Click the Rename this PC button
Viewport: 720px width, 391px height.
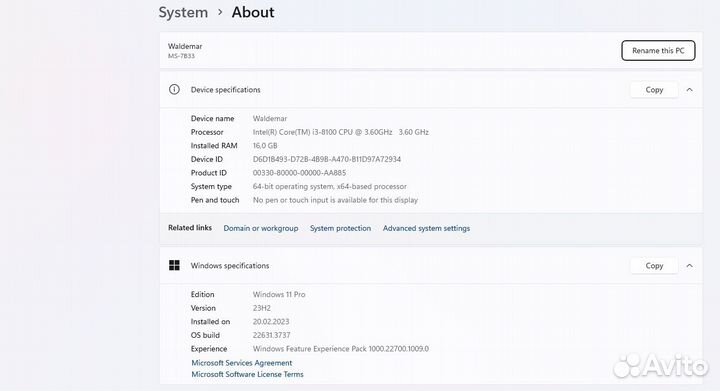658,50
